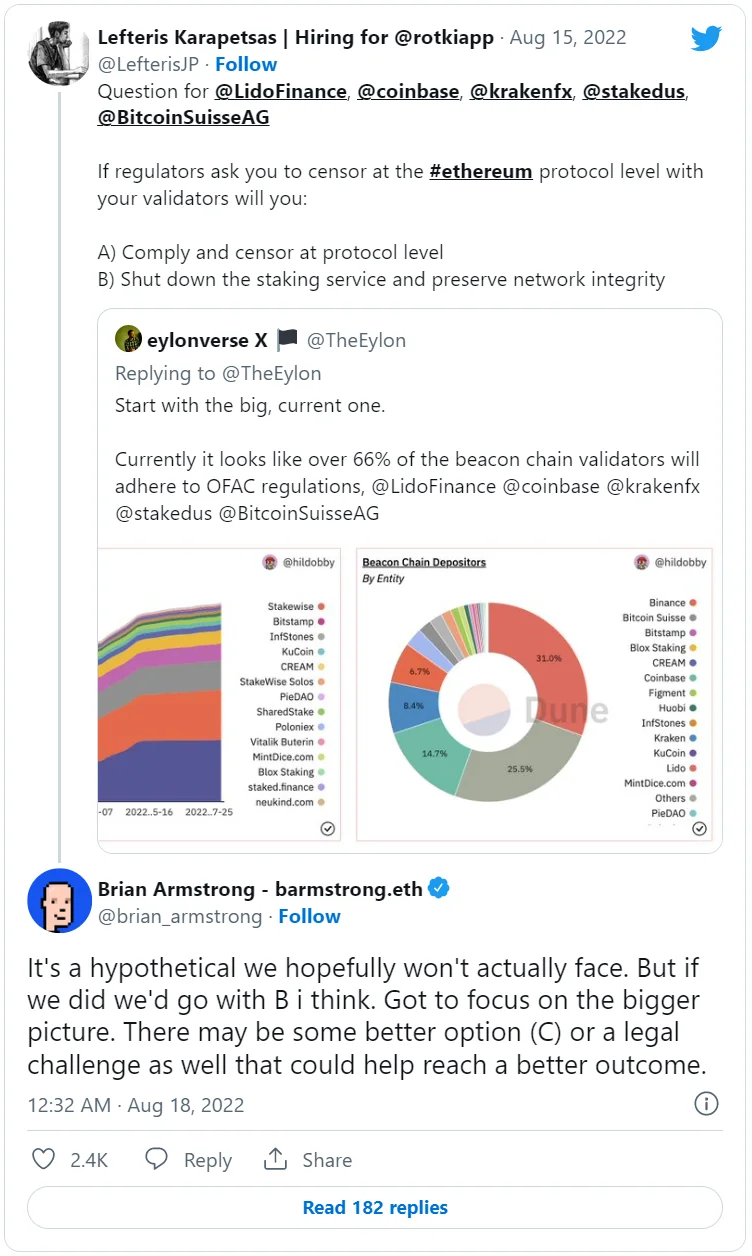Follow @LefterisJP
Viewport: 752px width, 1256px height.
[246, 64]
